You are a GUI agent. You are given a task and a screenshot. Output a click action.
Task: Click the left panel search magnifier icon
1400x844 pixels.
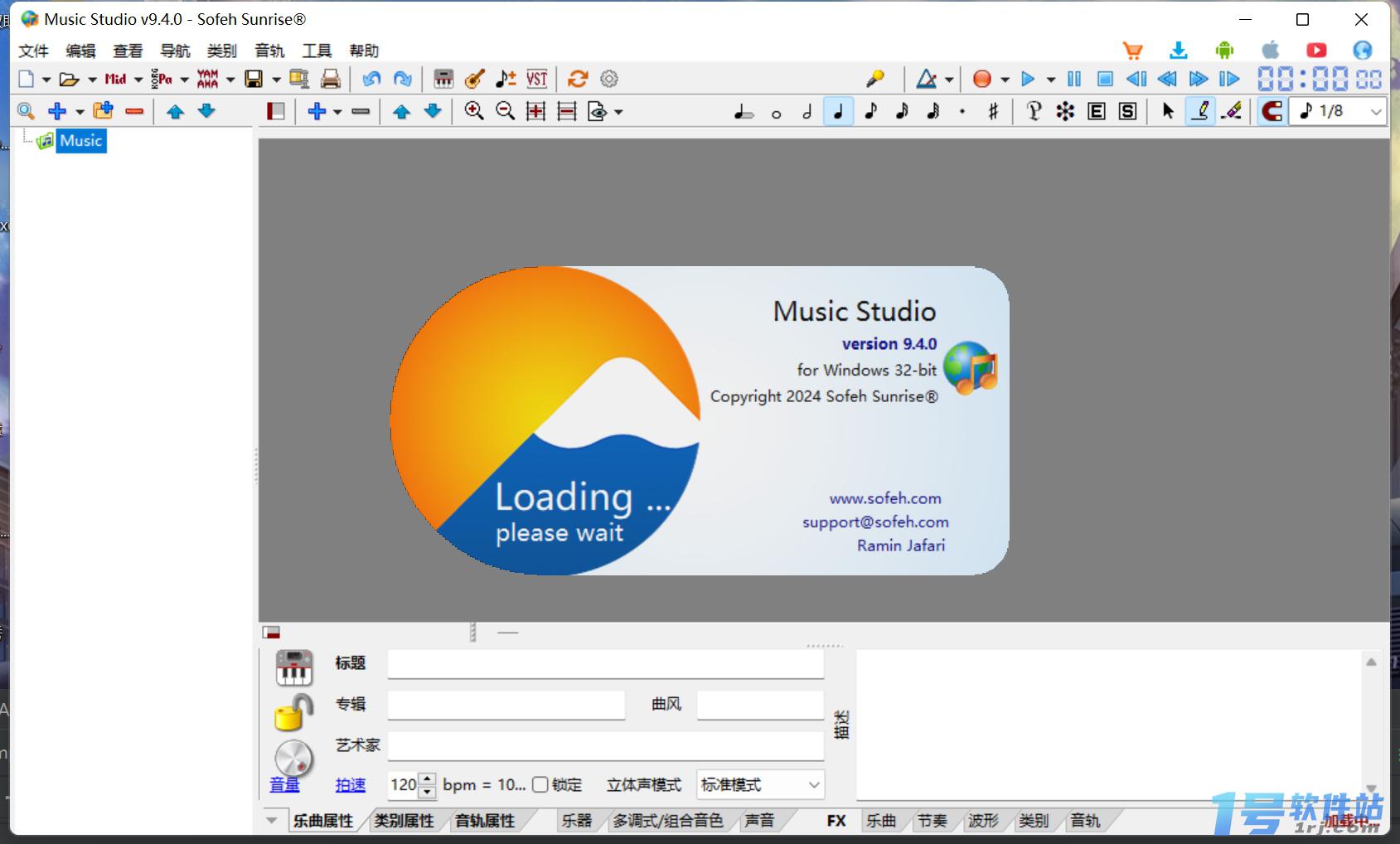26,110
